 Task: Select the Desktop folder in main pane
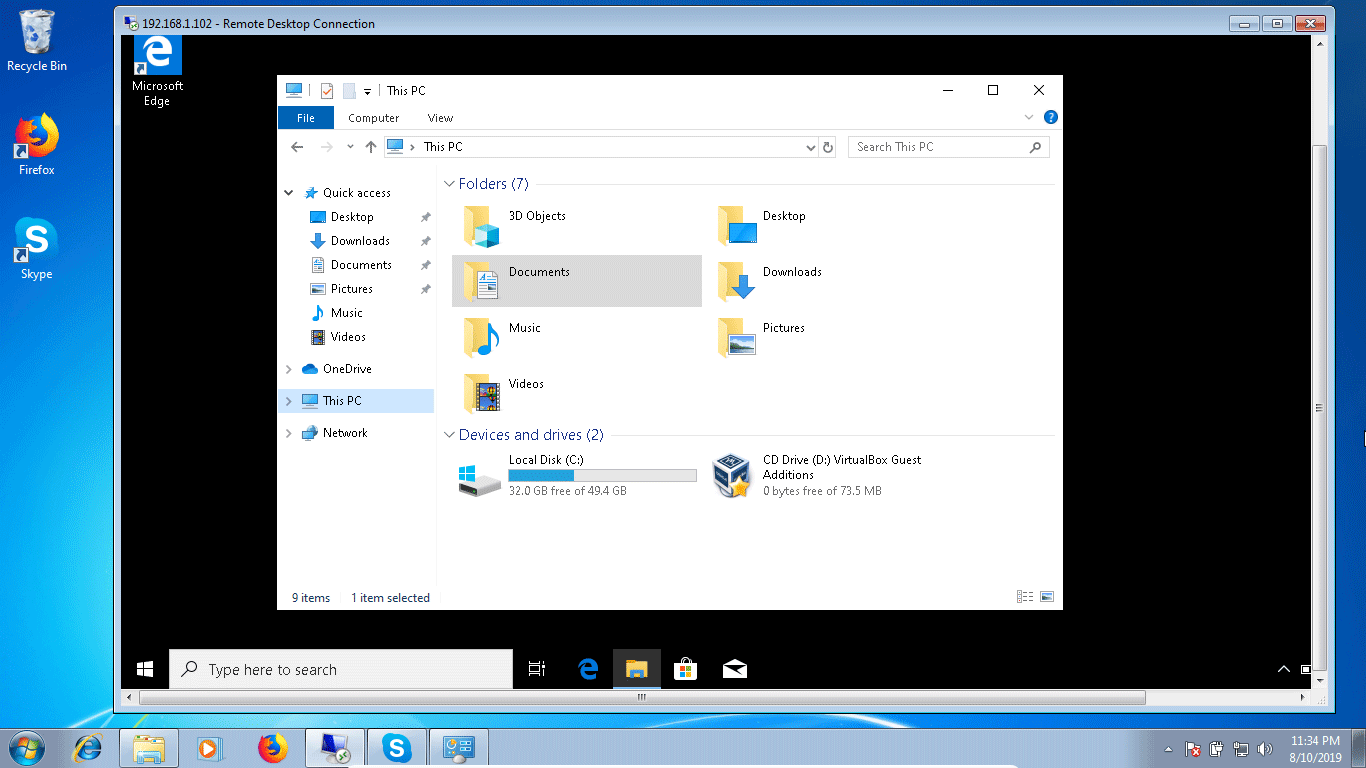click(830, 225)
